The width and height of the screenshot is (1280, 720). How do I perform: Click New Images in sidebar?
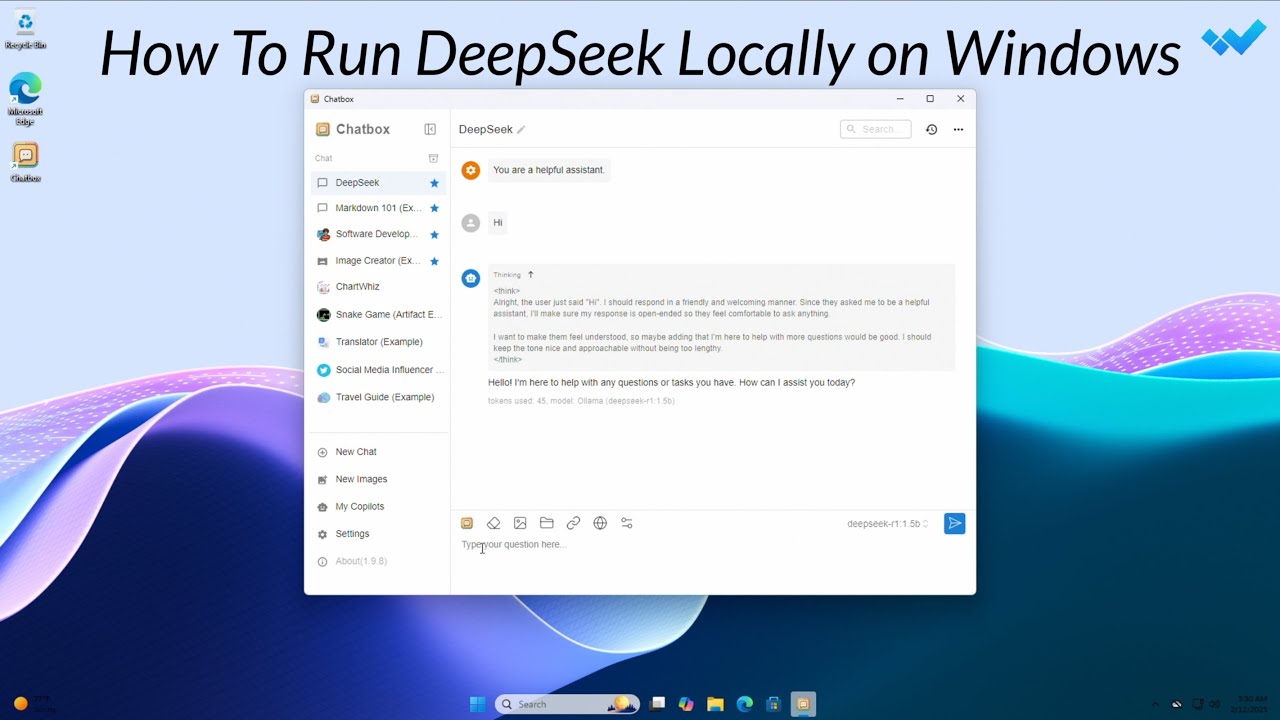(x=378, y=479)
